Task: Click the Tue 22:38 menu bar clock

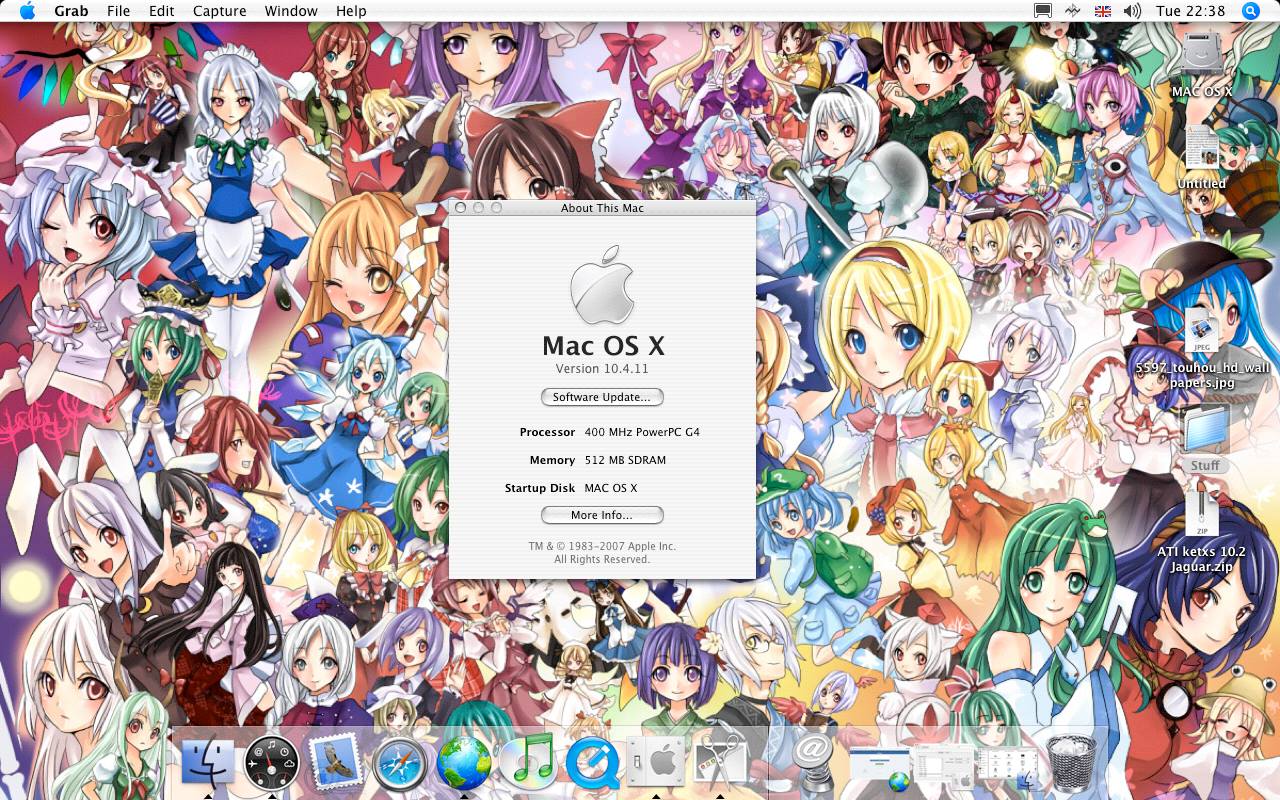Action: click(1190, 11)
